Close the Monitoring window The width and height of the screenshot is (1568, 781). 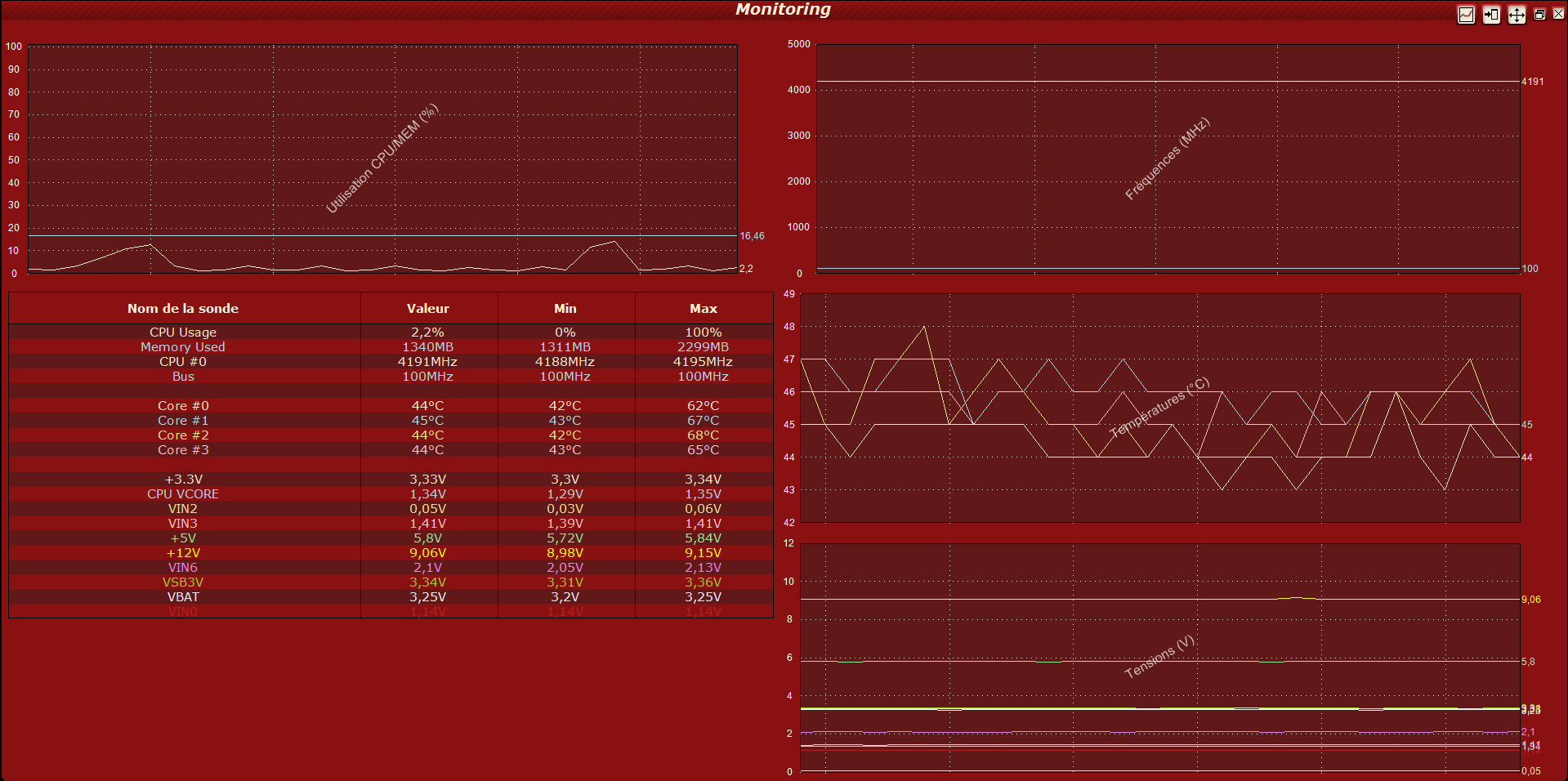[1558, 14]
